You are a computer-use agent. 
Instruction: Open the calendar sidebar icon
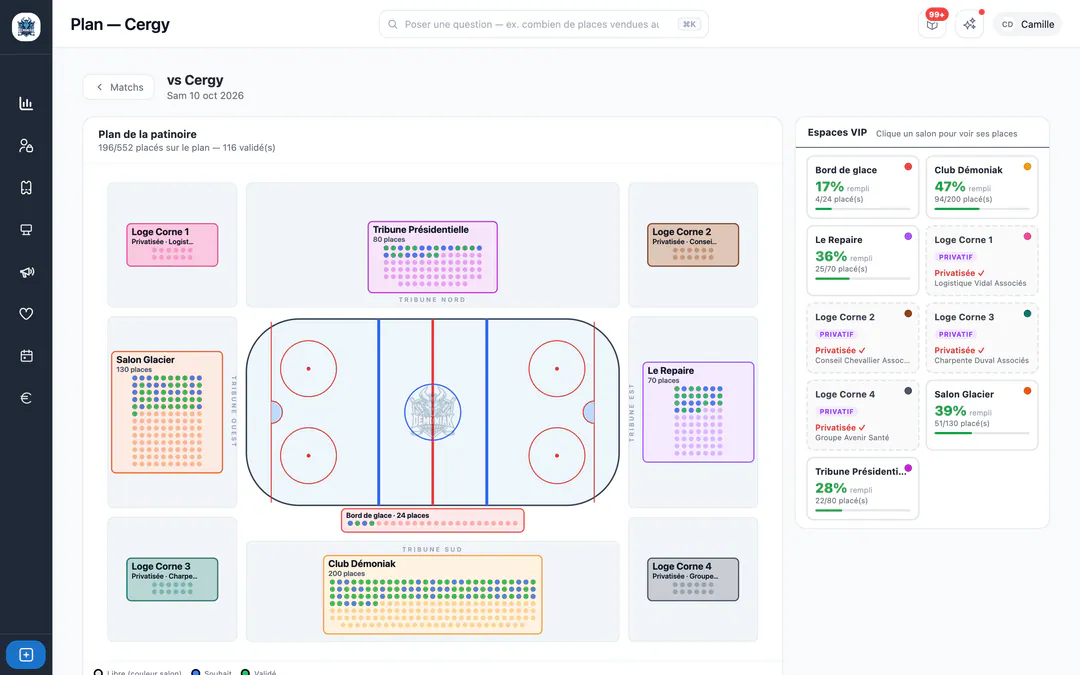point(26,356)
